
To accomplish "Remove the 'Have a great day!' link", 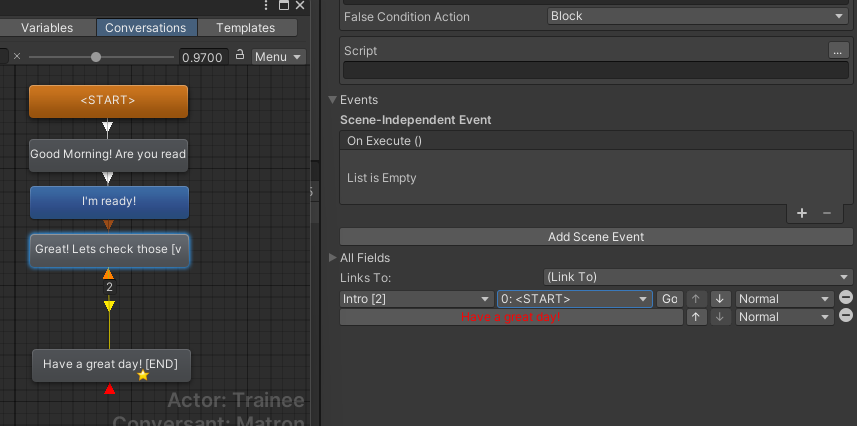I will 846,316.
